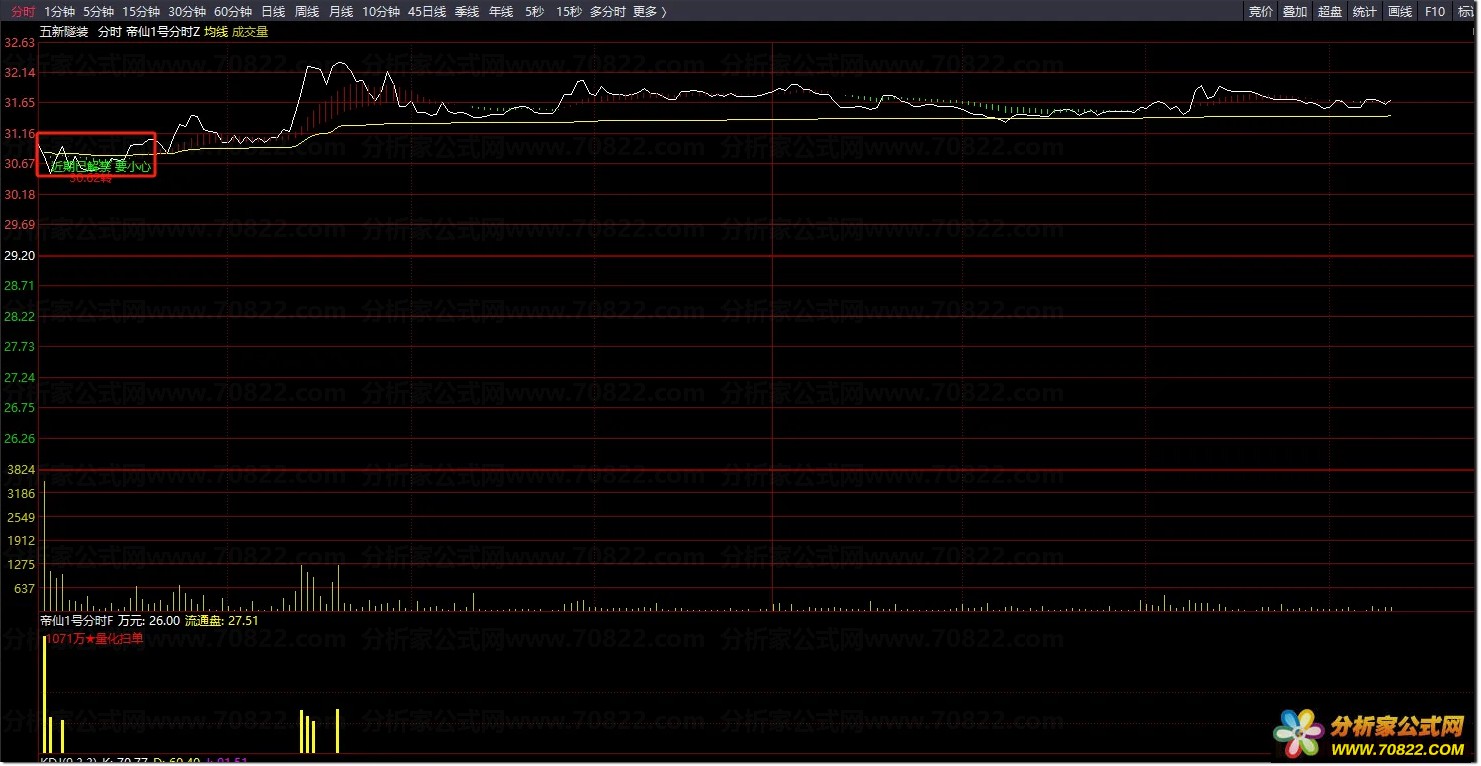Select the 月线 monthly chart tab
1481x766 pixels.
pyautogui.click(x=341, y=12)
